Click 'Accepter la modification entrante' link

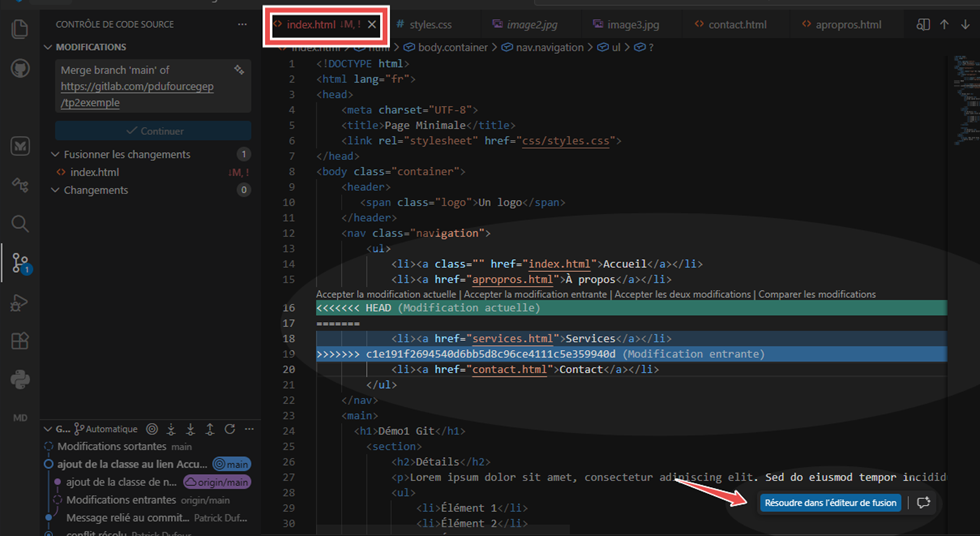pos(536,294)
